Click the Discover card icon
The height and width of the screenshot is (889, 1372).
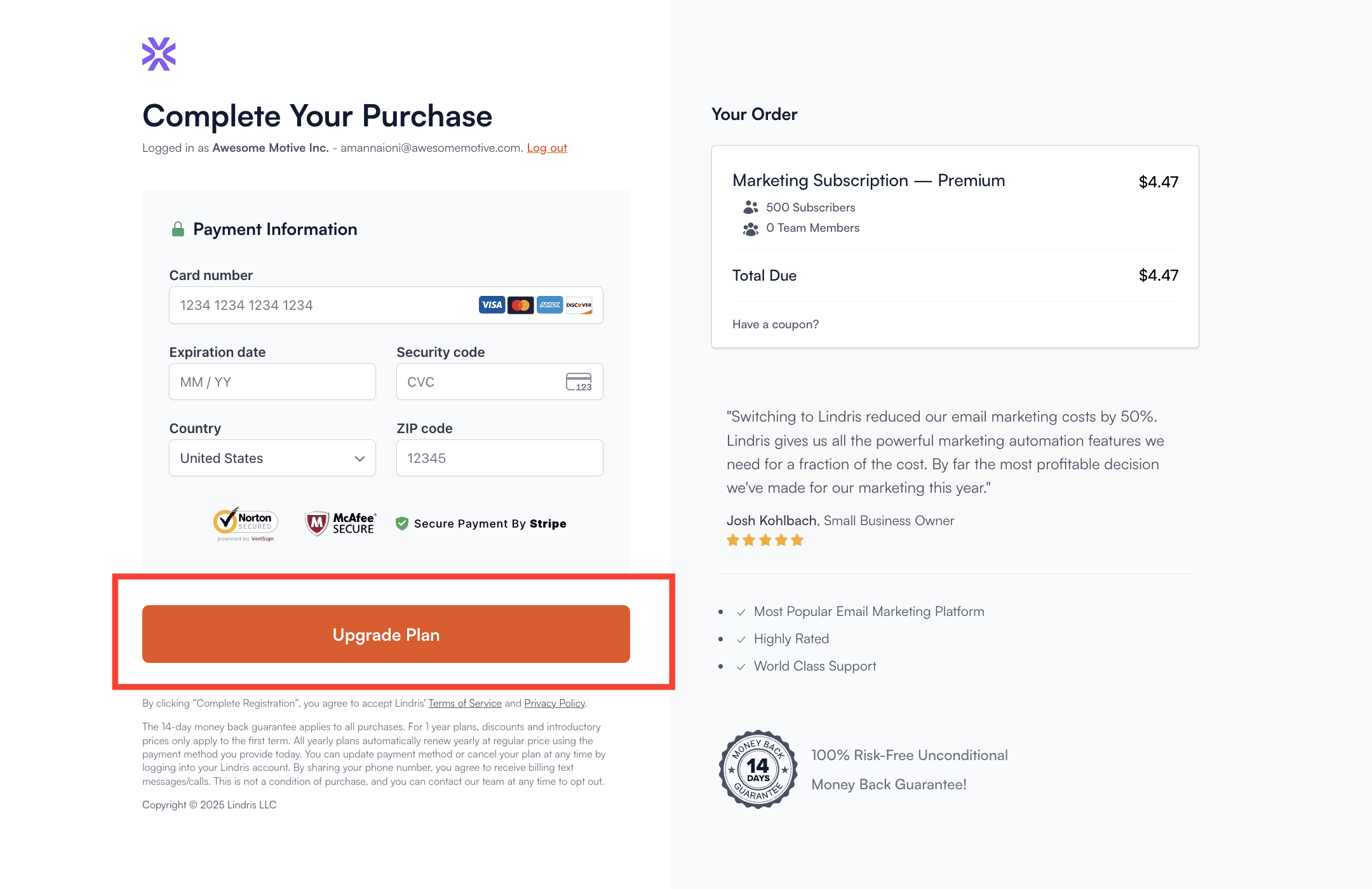579,305
